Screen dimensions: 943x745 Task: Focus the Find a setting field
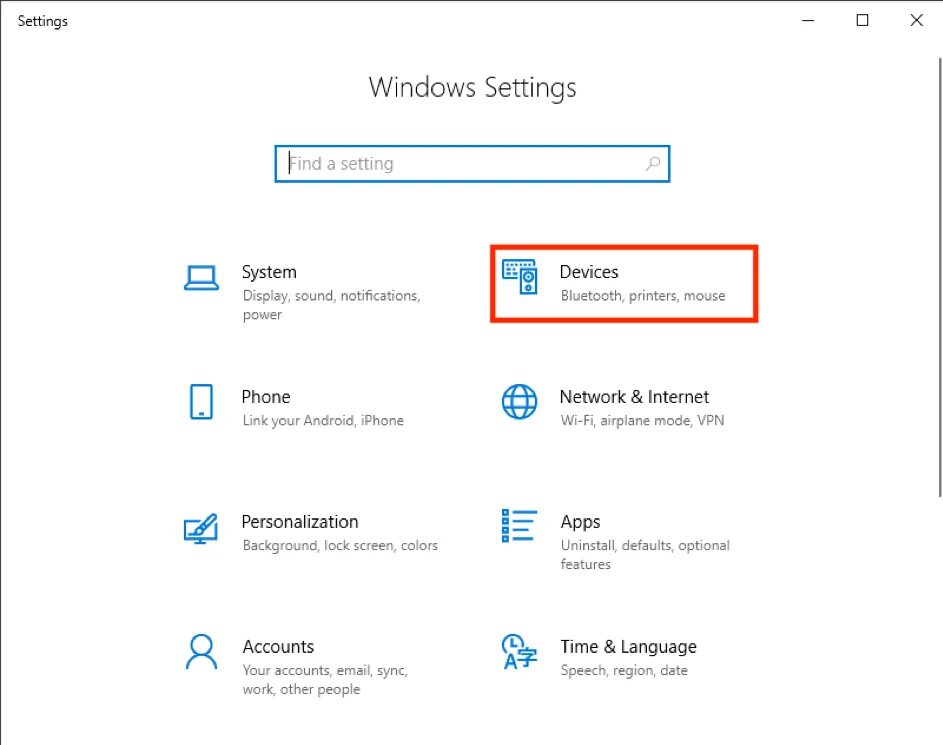click(472, 164)
